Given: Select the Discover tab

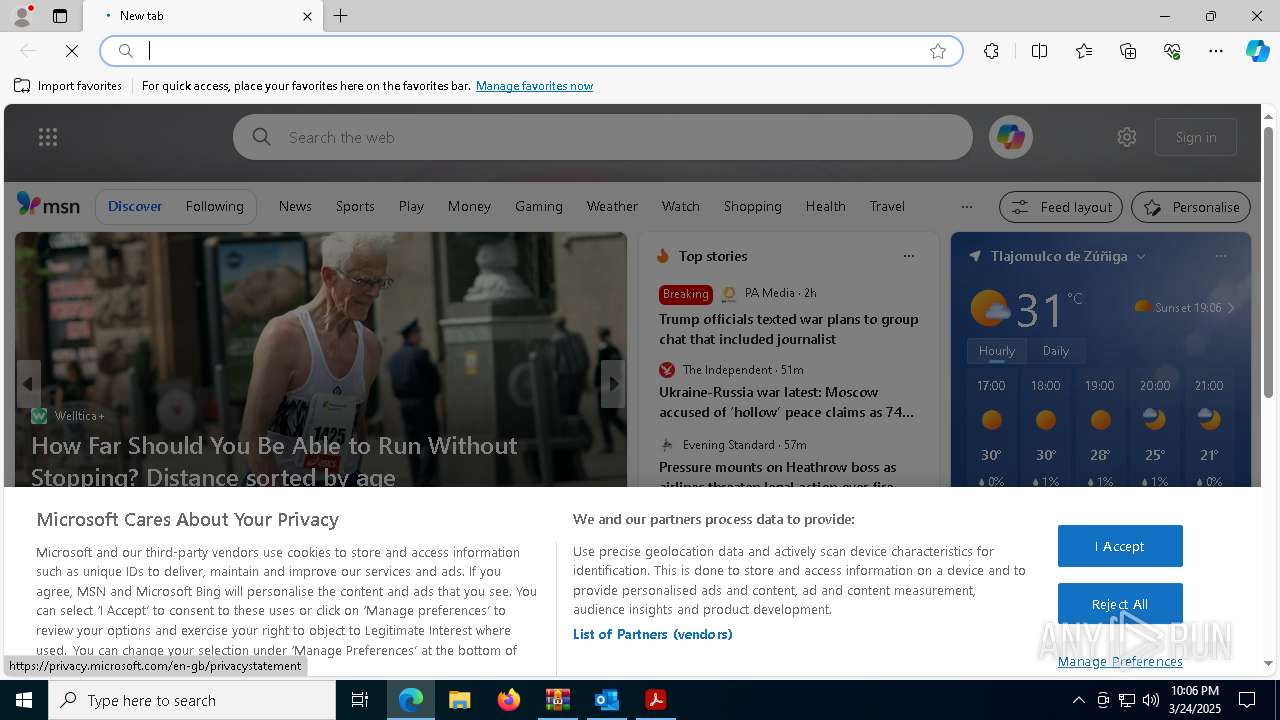Looking at the screenshot, I should coord(135,206).
